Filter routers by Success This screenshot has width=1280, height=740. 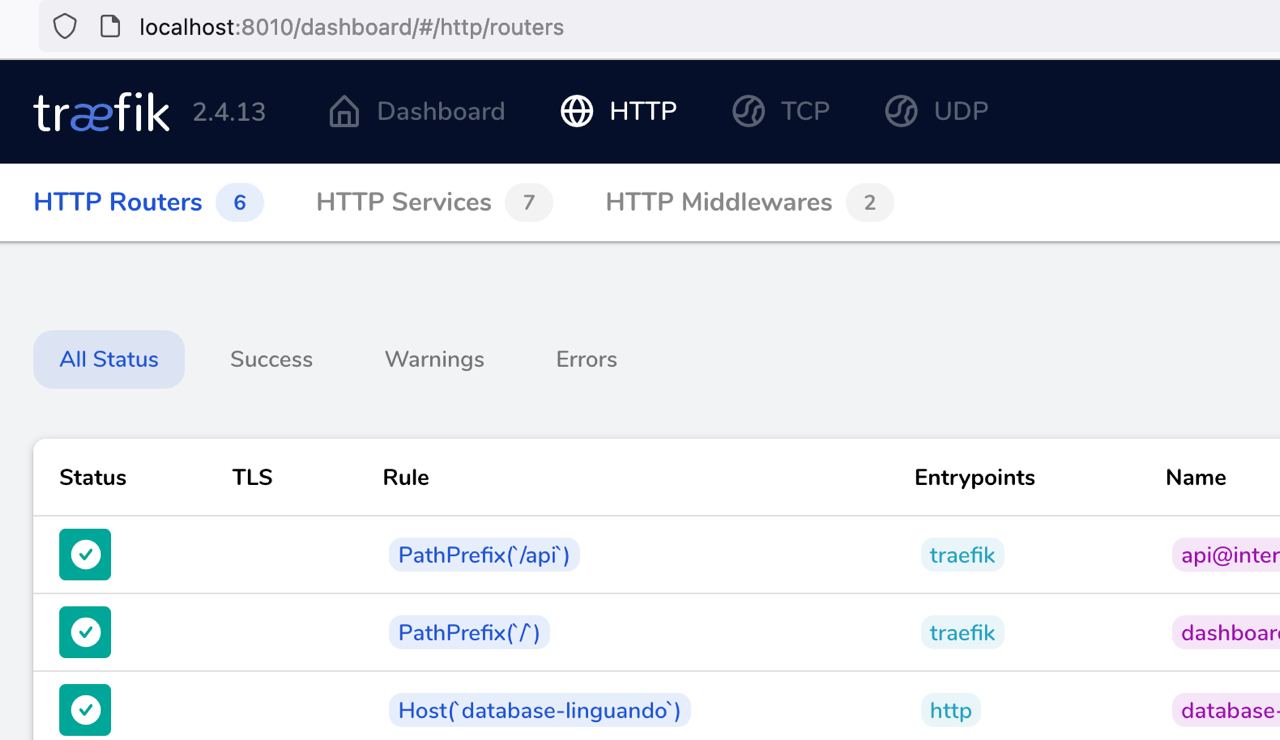pos(271,359)
